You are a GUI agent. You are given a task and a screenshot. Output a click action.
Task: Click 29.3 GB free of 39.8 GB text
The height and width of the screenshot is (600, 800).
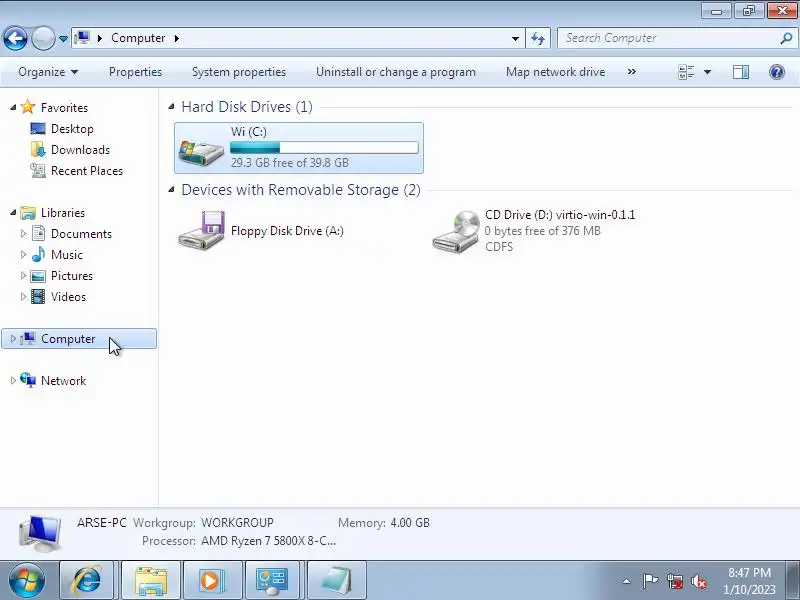click(290, 163)
